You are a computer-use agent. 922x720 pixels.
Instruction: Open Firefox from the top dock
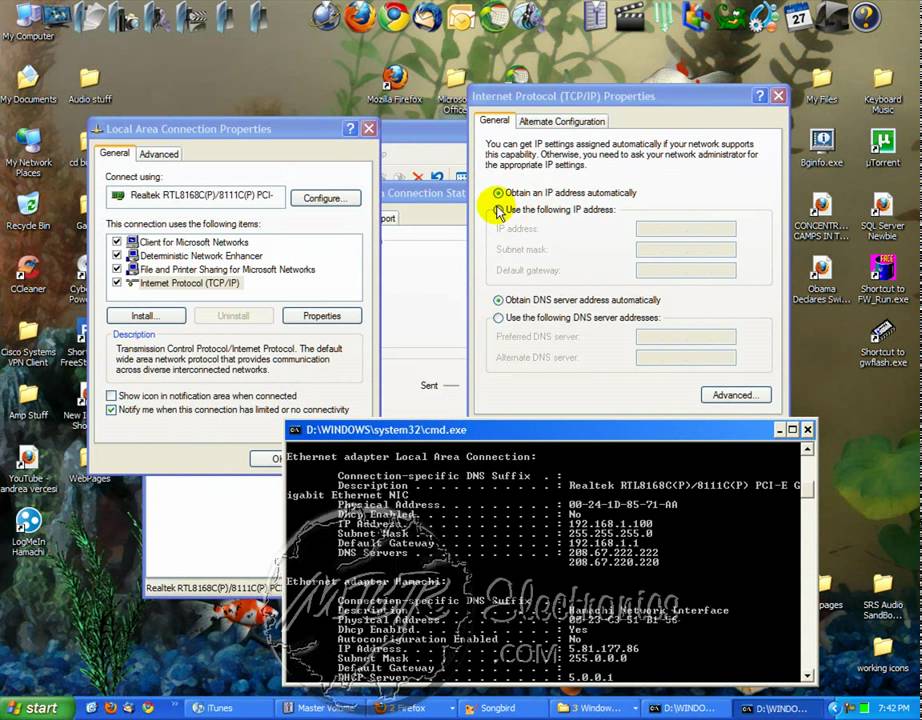pyautogui.click(x=359, y=16)
